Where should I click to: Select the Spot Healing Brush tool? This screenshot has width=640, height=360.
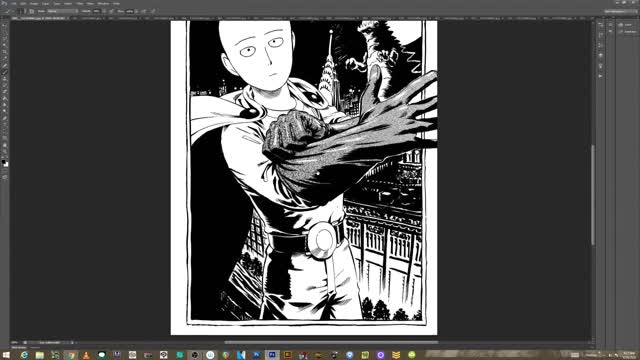pos(5,65)
